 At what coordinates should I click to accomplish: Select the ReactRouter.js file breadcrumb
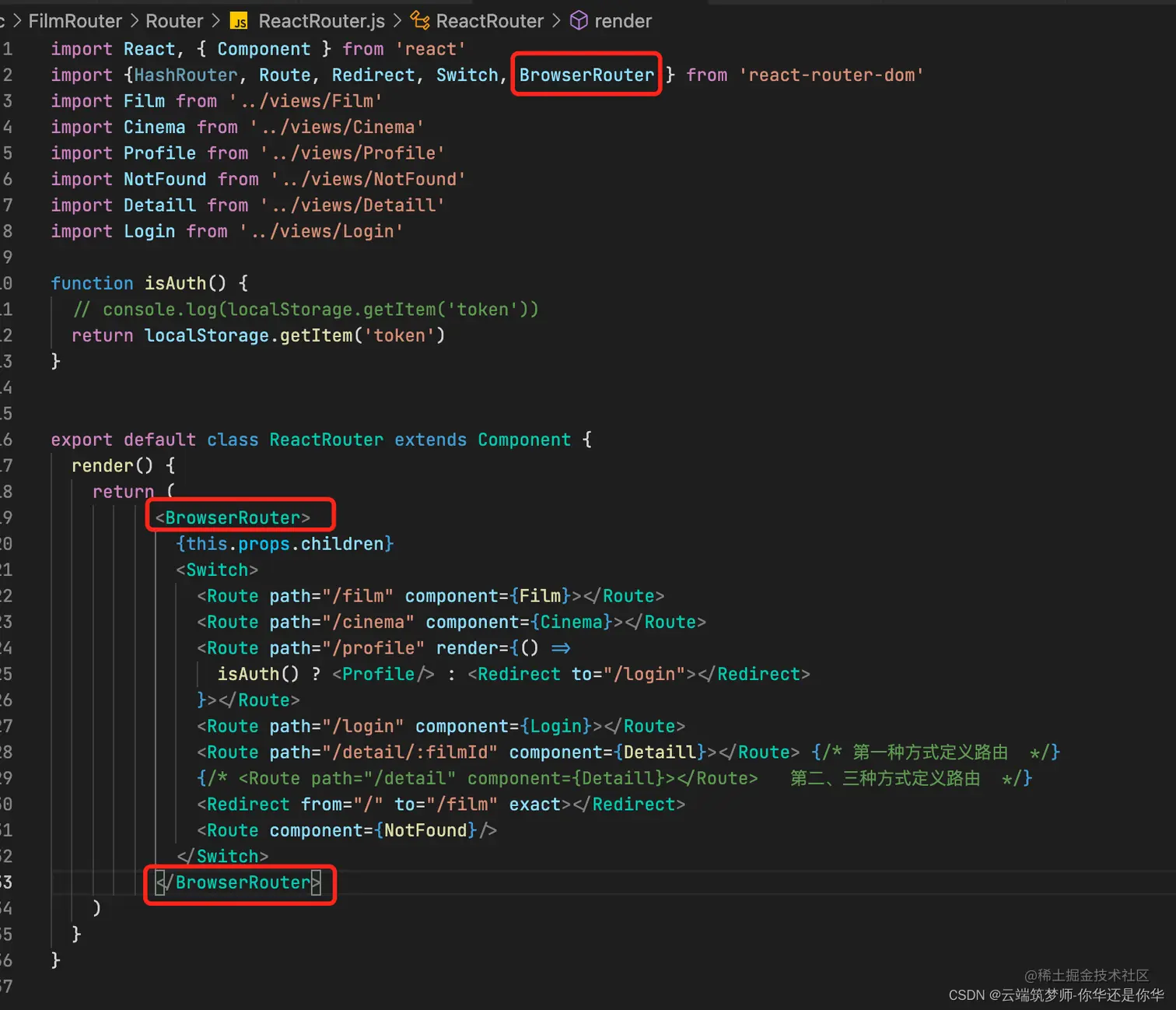click(321, 21)
